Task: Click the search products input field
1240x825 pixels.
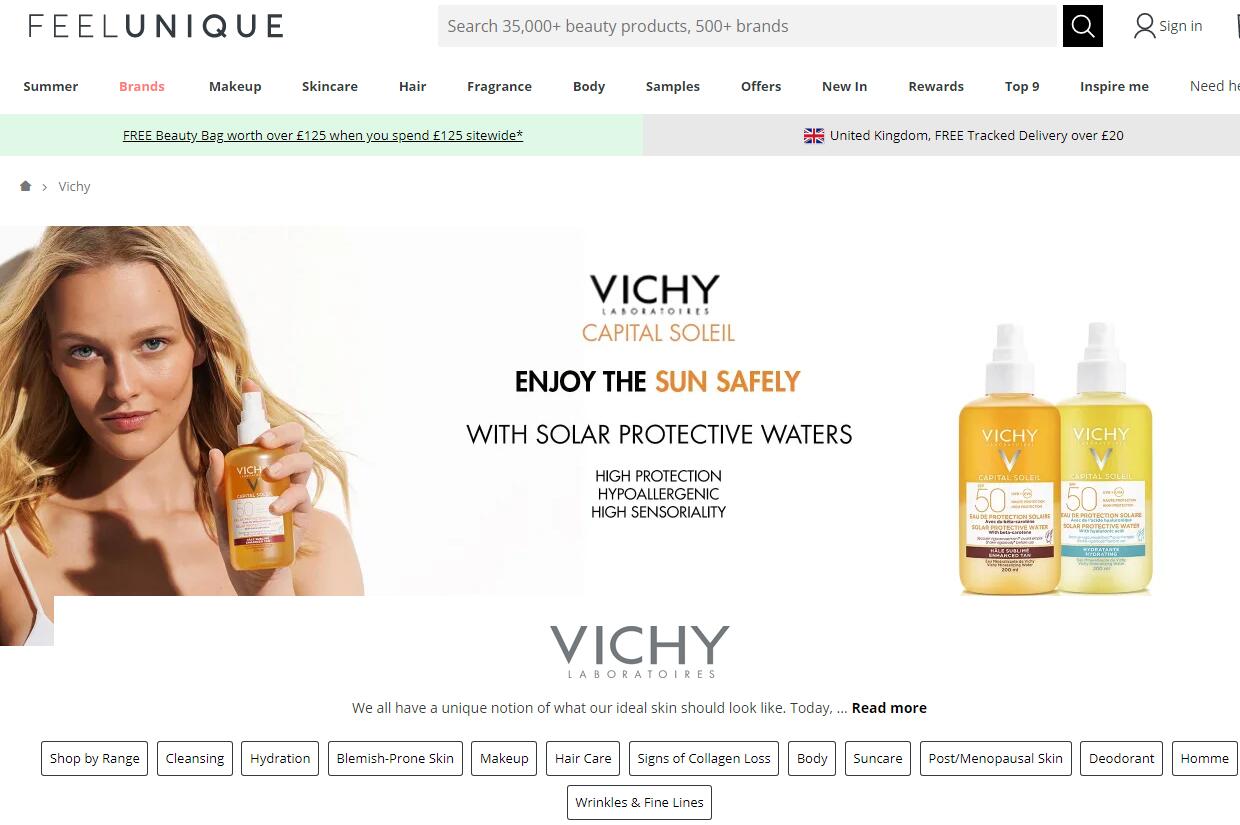Action: 749,26
